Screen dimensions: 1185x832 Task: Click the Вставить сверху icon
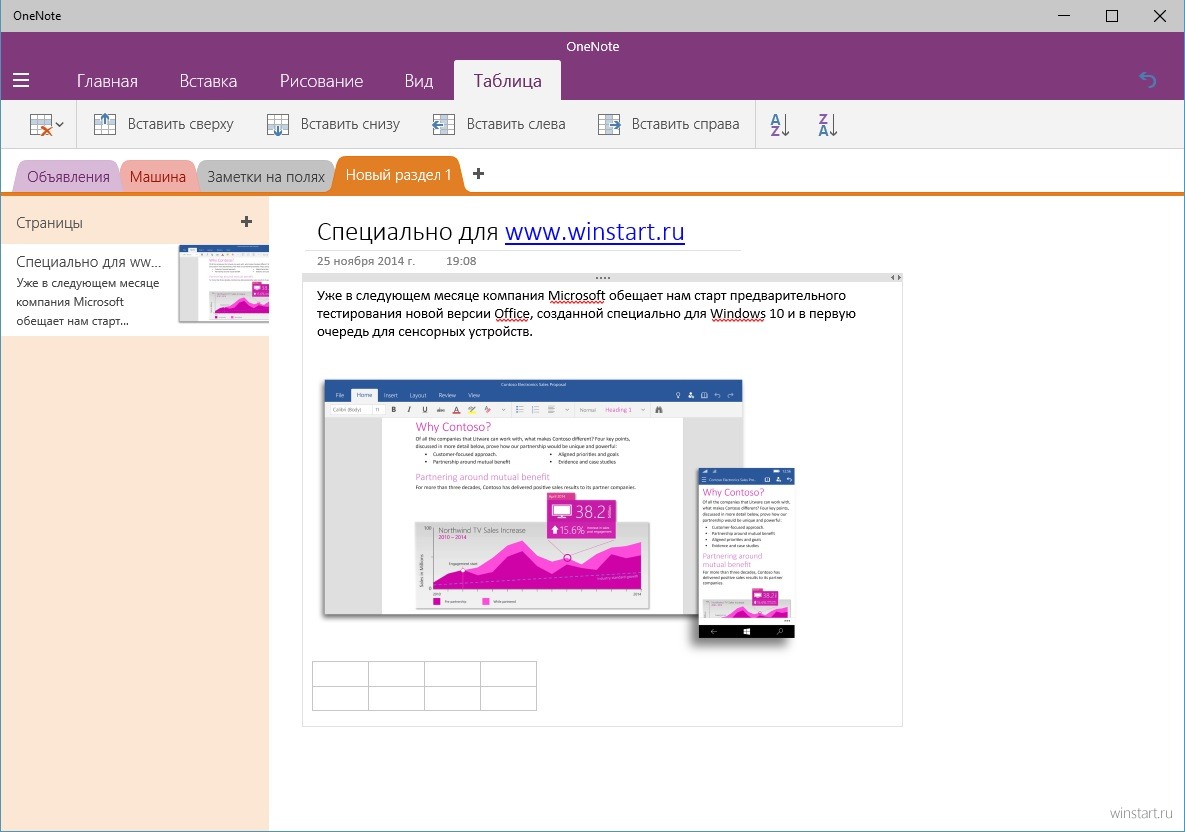pos(105,124)
